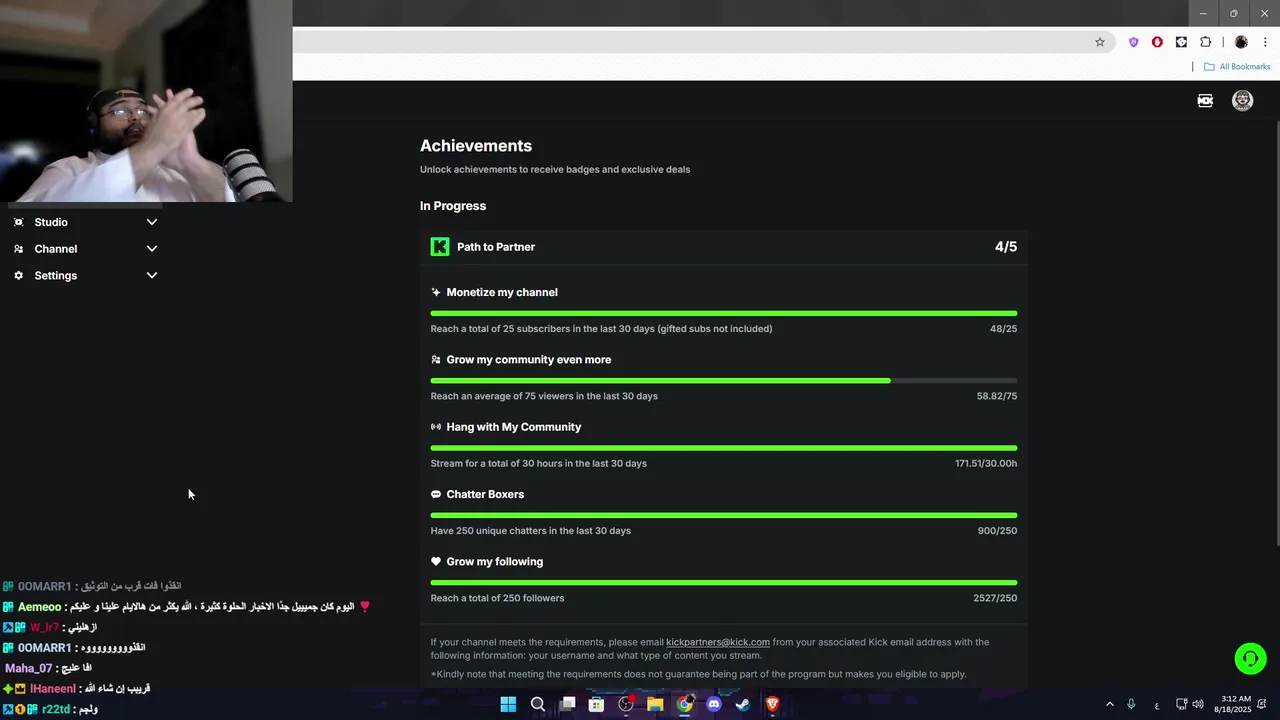Open the Windows Start menu
This screenshot has width=1280, height=720.
click(x=508, y=704)
